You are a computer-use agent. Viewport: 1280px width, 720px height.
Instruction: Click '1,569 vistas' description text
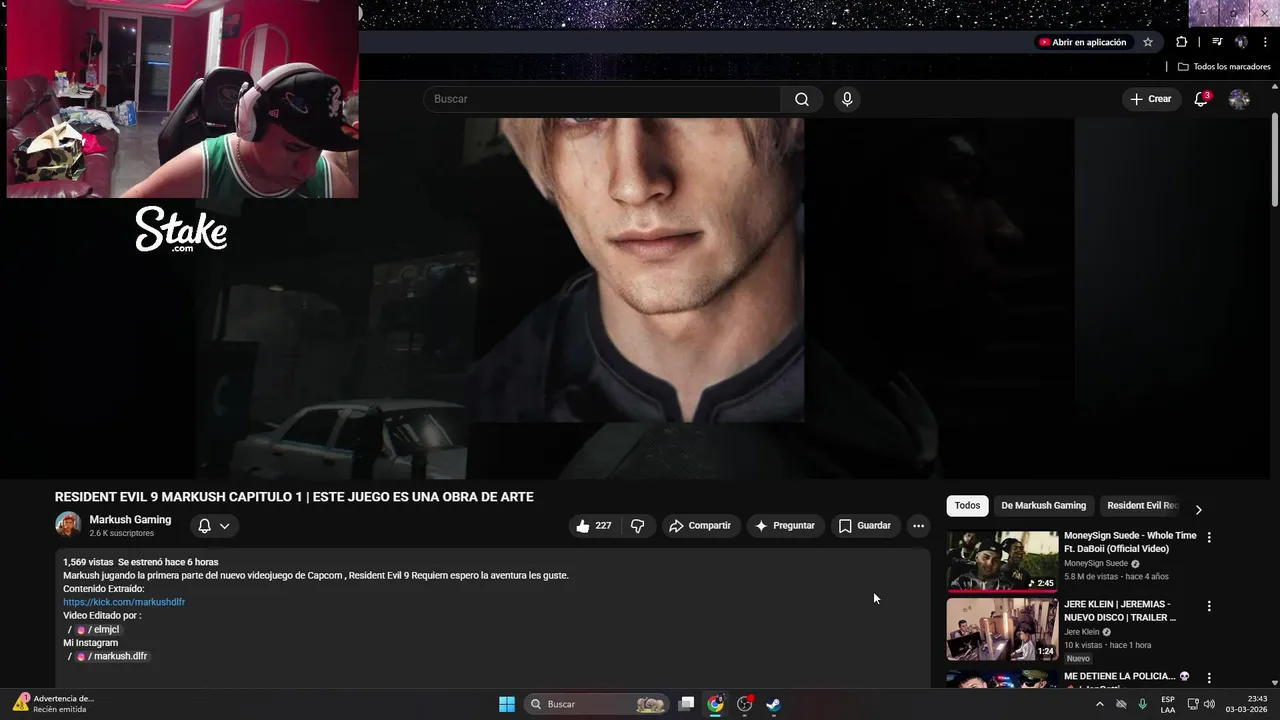87,562
